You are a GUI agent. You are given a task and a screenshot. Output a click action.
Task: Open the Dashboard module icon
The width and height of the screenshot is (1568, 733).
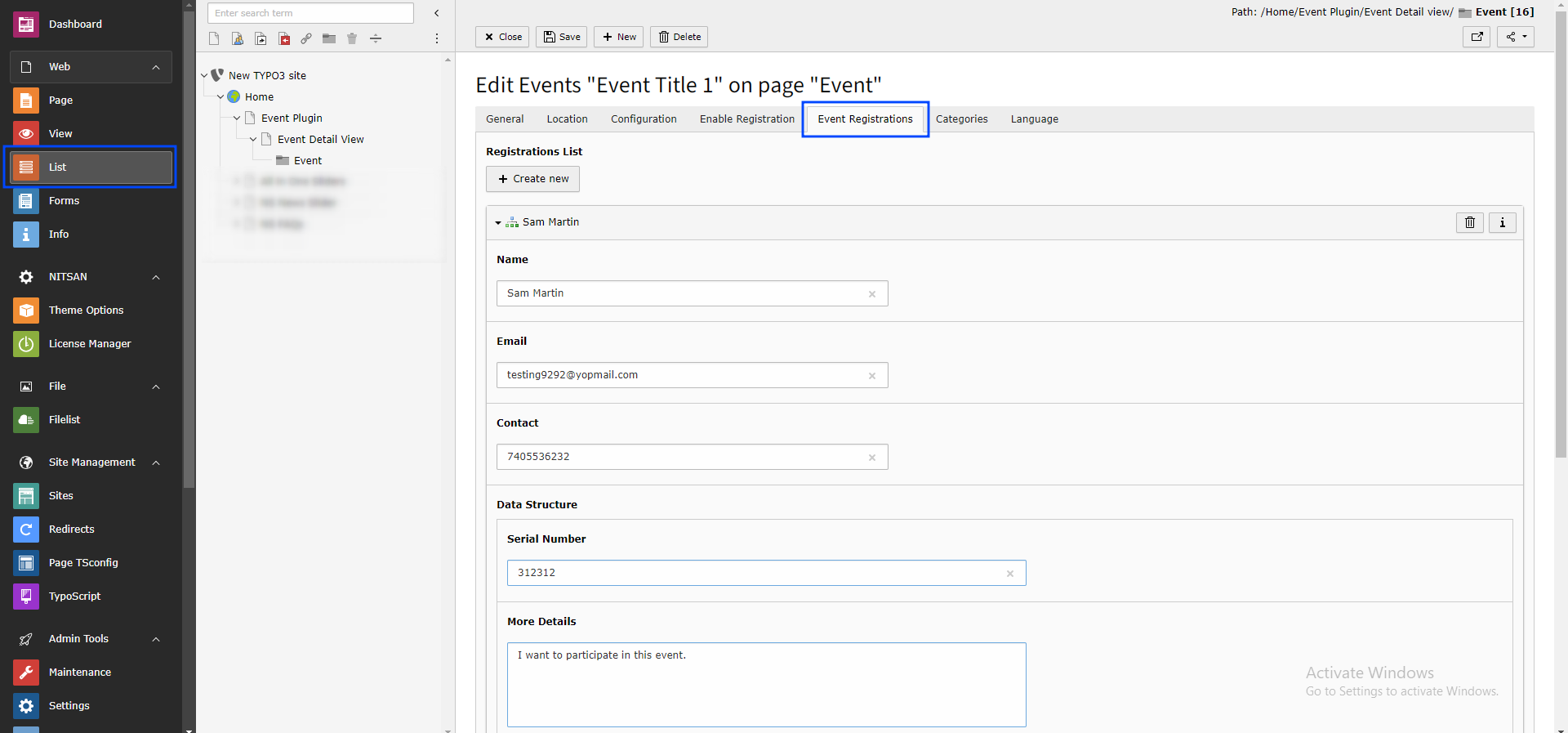click(x=26, y=25)
